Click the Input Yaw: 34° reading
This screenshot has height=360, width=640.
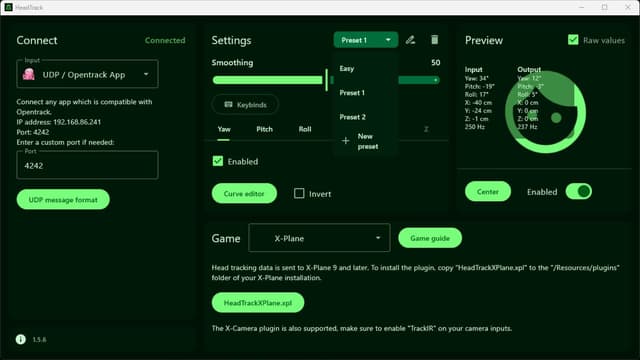pyautogui.click(x=476, y=78)
